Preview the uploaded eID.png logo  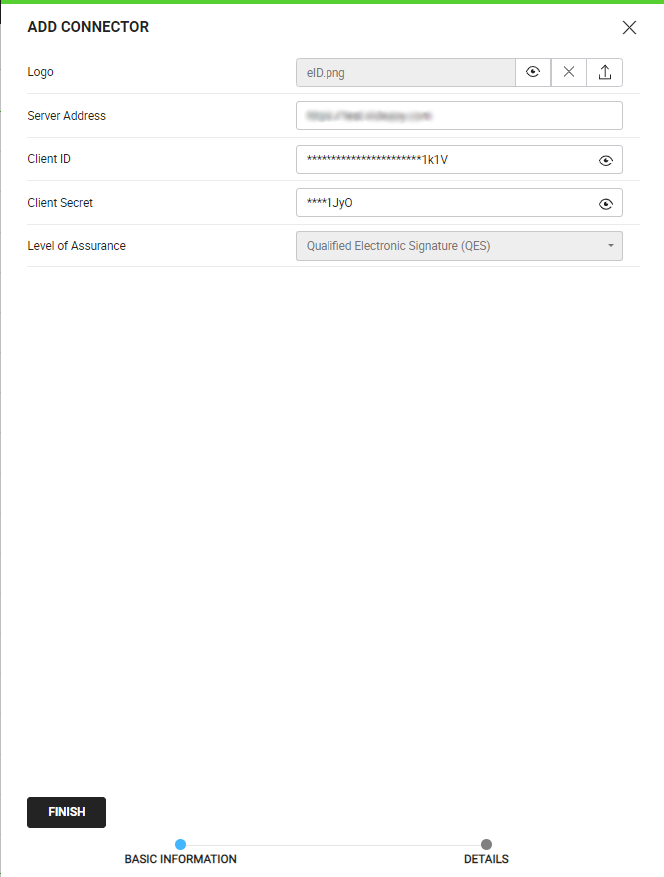(533, 72)
